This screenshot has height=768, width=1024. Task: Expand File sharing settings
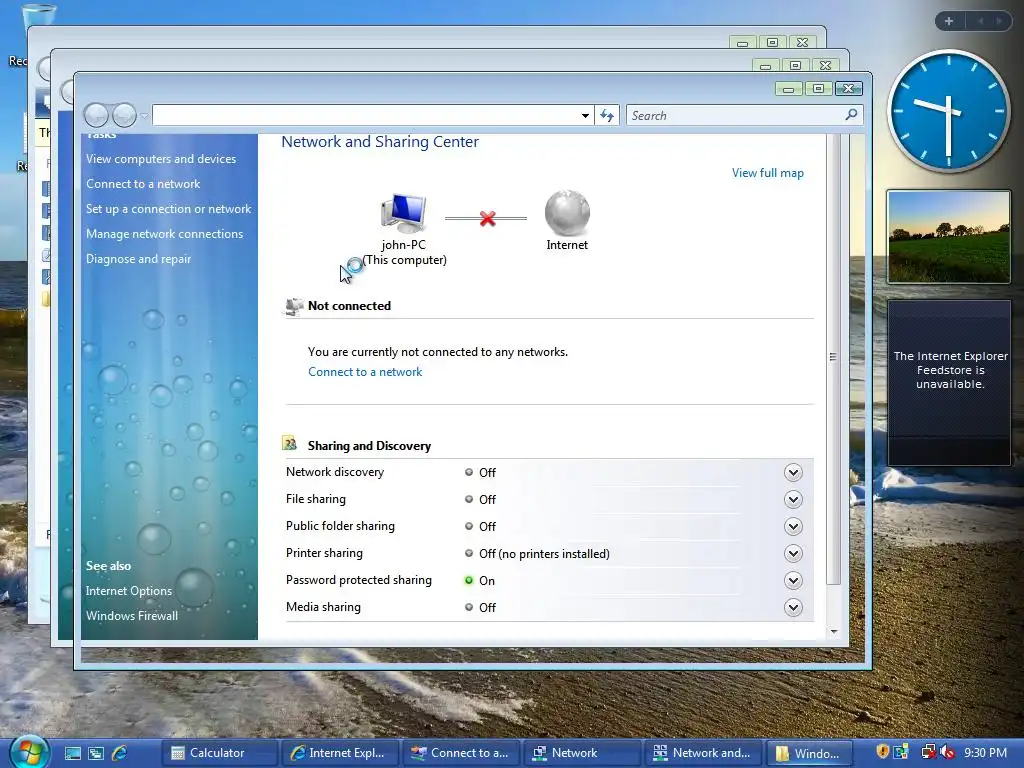(x=793, y=500)
